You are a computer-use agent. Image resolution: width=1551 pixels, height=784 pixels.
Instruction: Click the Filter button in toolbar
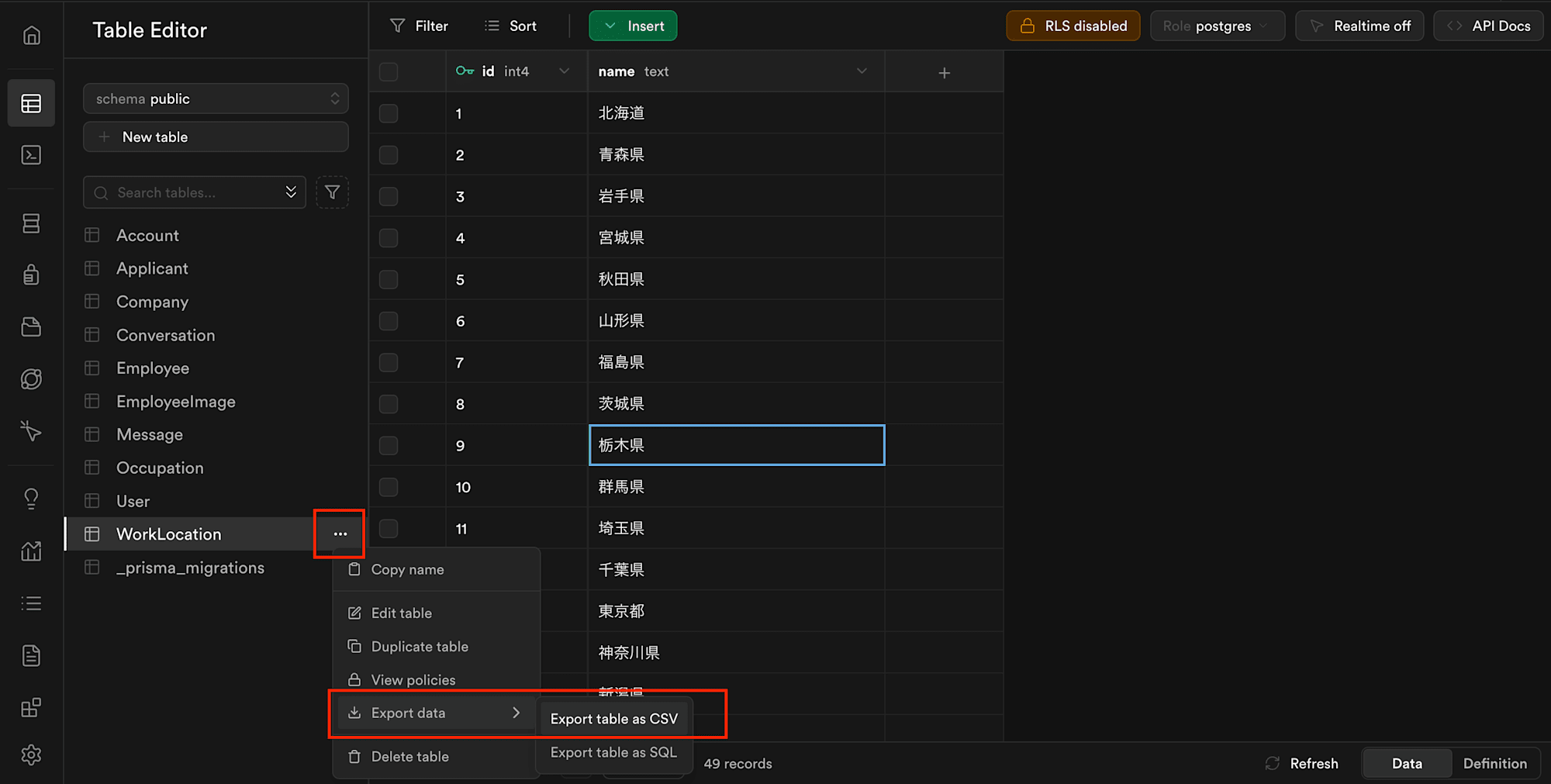click(419, 26)
